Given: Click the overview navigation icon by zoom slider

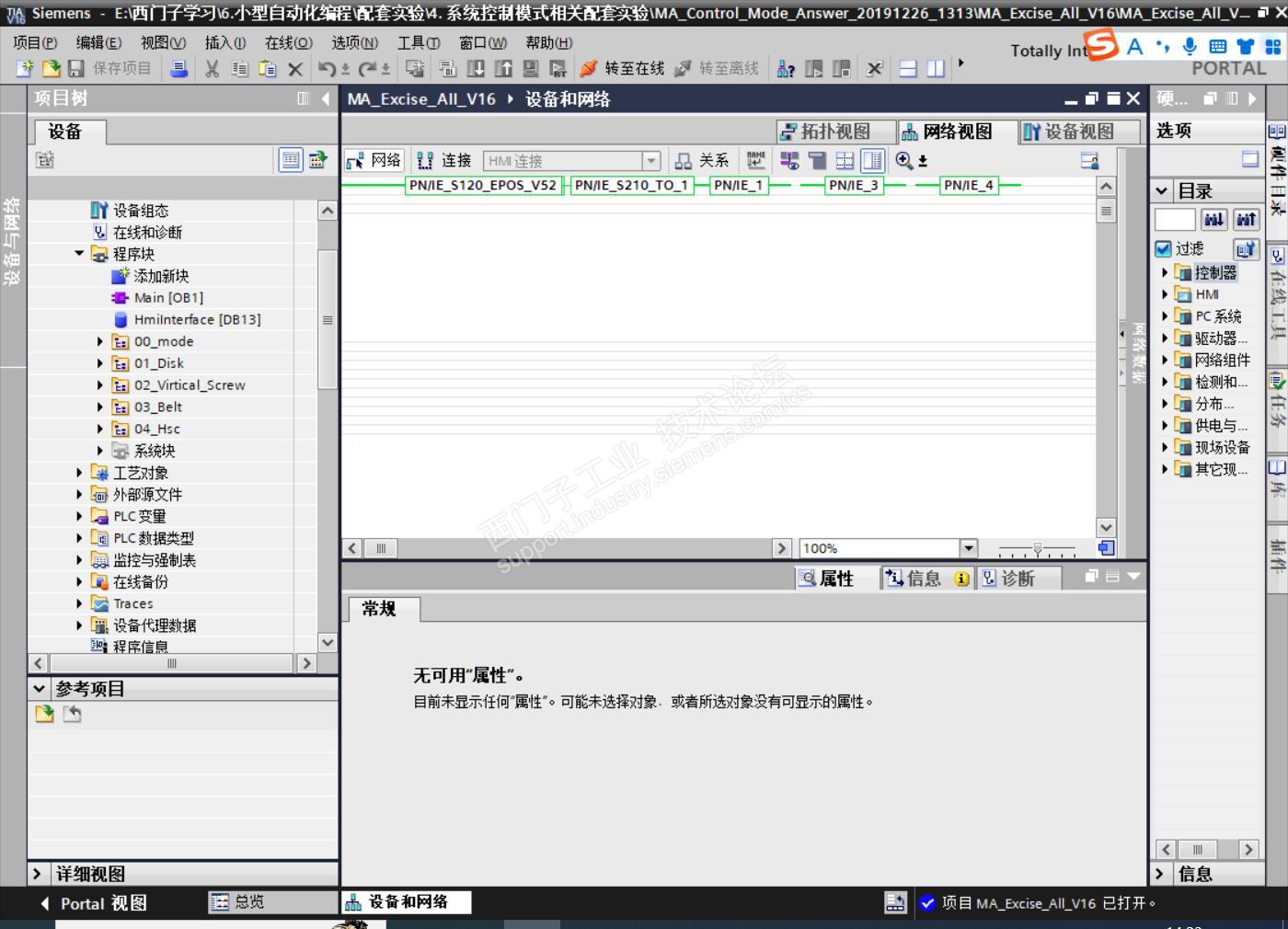Looking at the screenshot, I should click(1106, 548).
